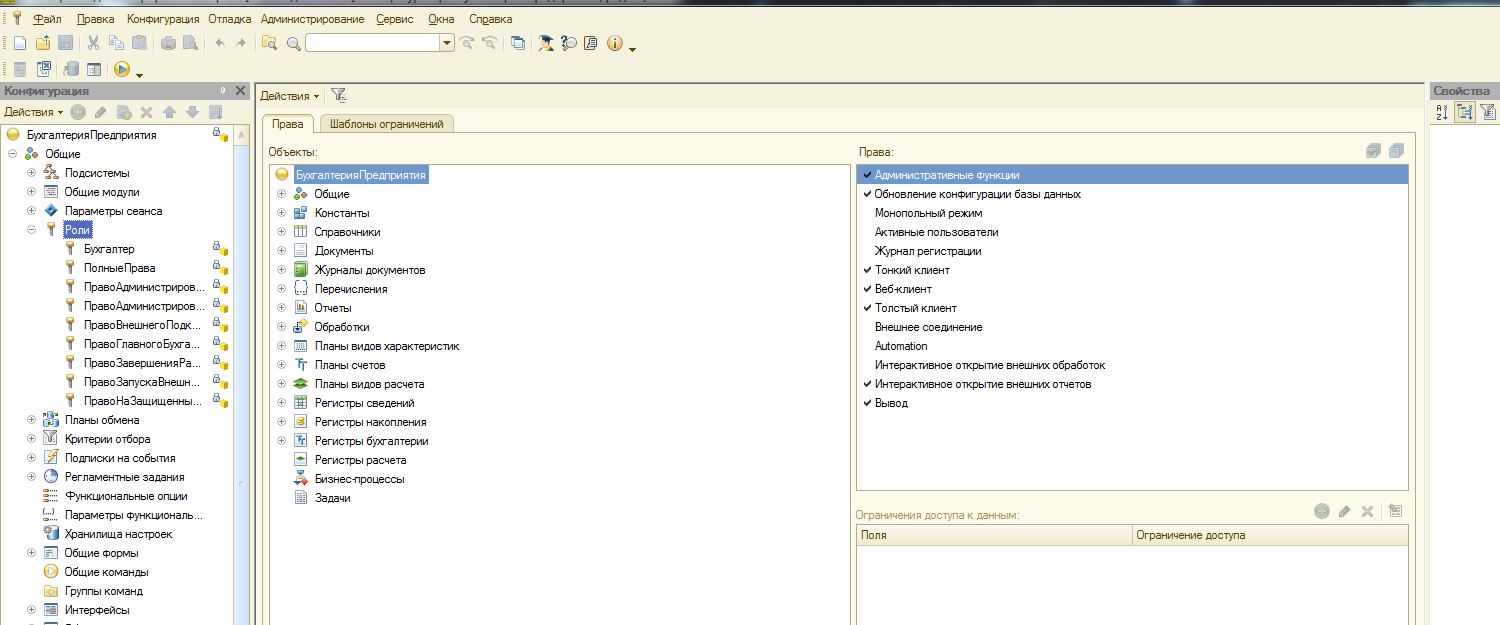Expand Документы in the Объекты list
The width and height of the screenshot is (1500, 625).
(x=281, y=251)
